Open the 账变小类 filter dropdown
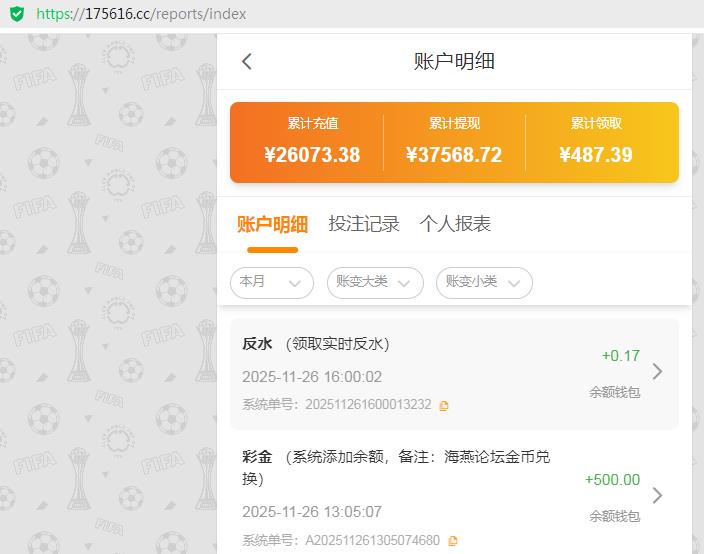 coord(484,283)
